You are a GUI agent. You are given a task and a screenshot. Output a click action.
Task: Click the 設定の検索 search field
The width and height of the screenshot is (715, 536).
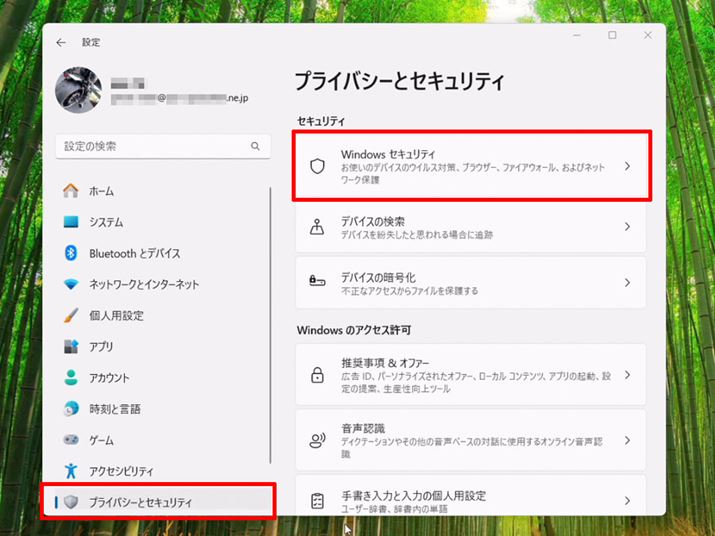coord(150,146)
